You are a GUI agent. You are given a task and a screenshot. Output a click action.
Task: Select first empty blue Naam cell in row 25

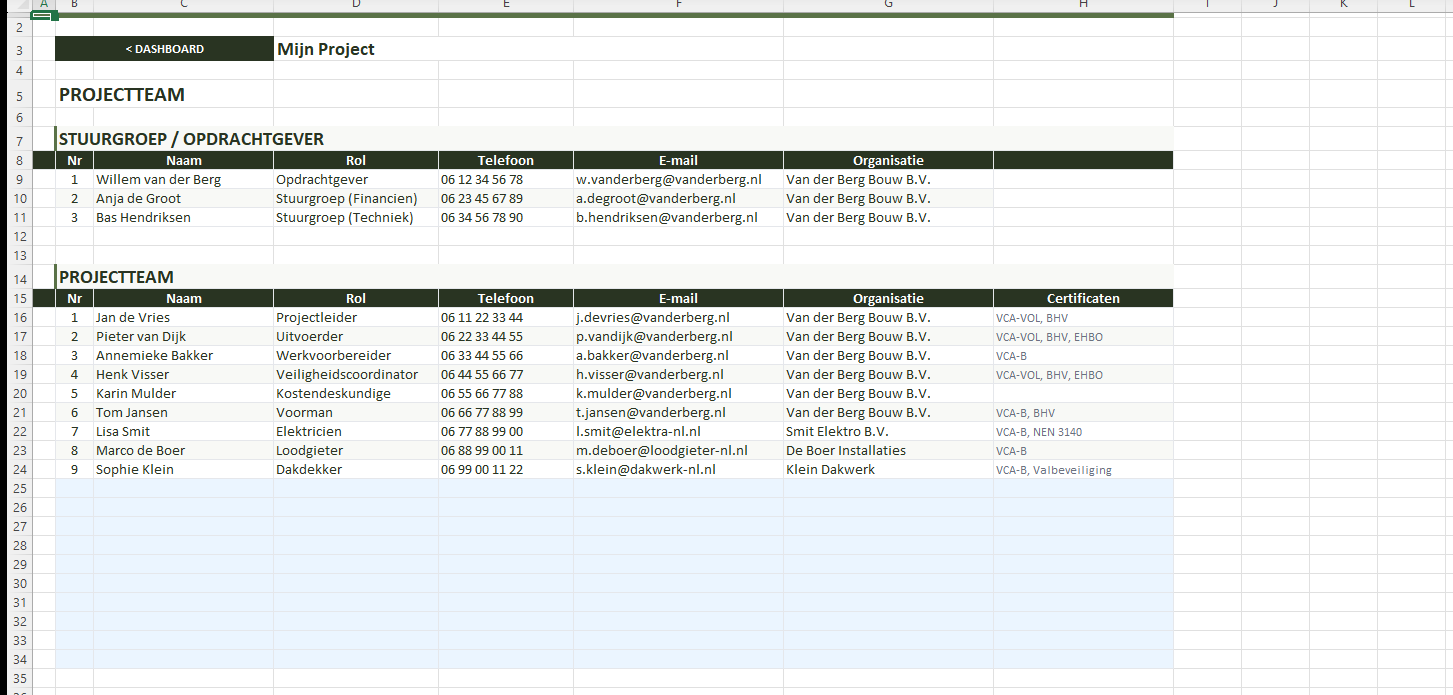coord(183,488)
